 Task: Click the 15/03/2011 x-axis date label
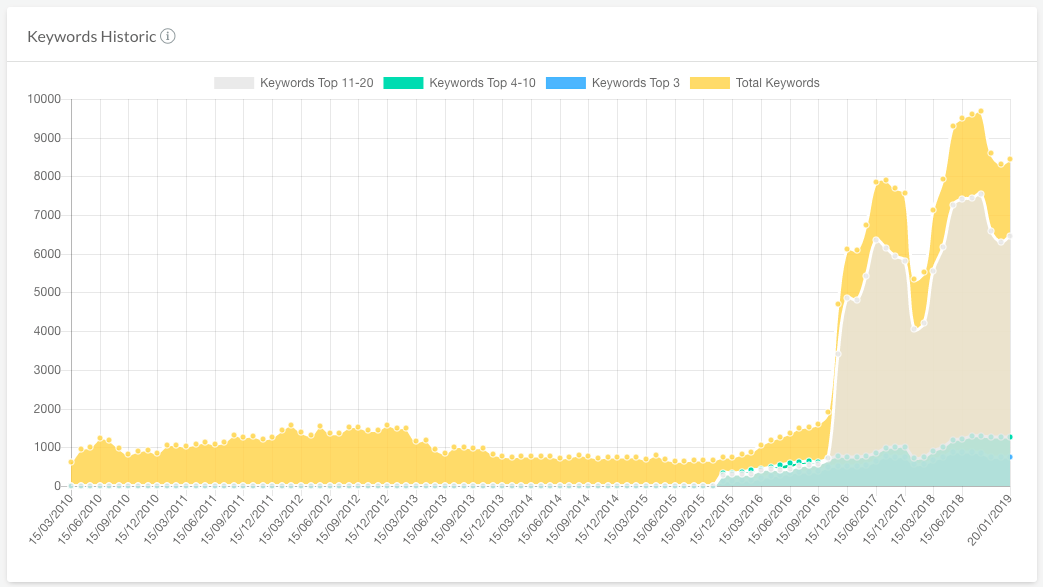[166, 520]
